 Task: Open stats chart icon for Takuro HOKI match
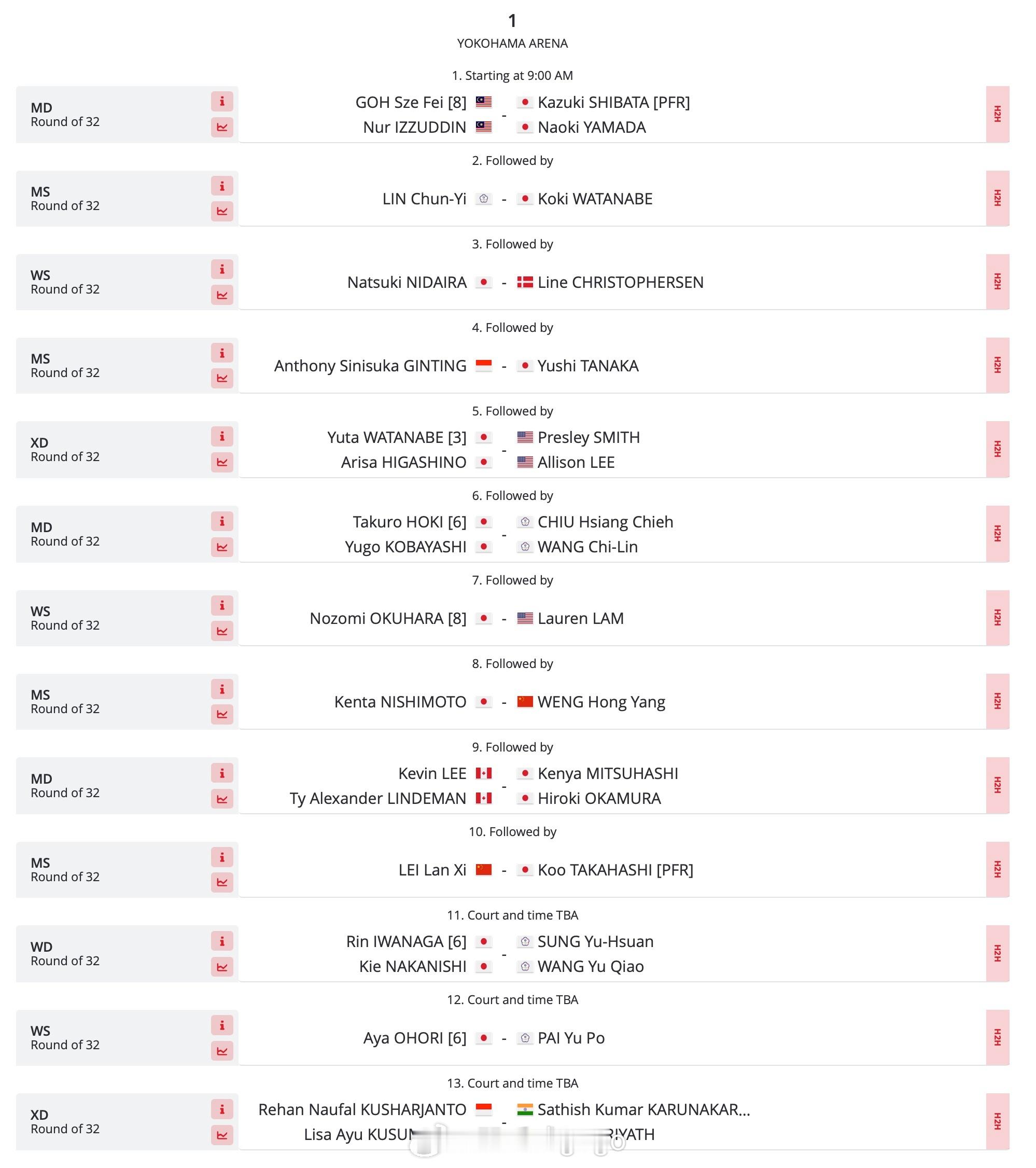[222, 547]
